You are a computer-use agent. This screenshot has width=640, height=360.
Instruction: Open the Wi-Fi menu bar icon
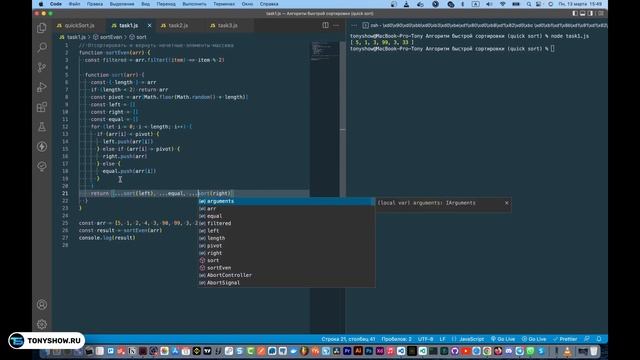click(502, 4)
